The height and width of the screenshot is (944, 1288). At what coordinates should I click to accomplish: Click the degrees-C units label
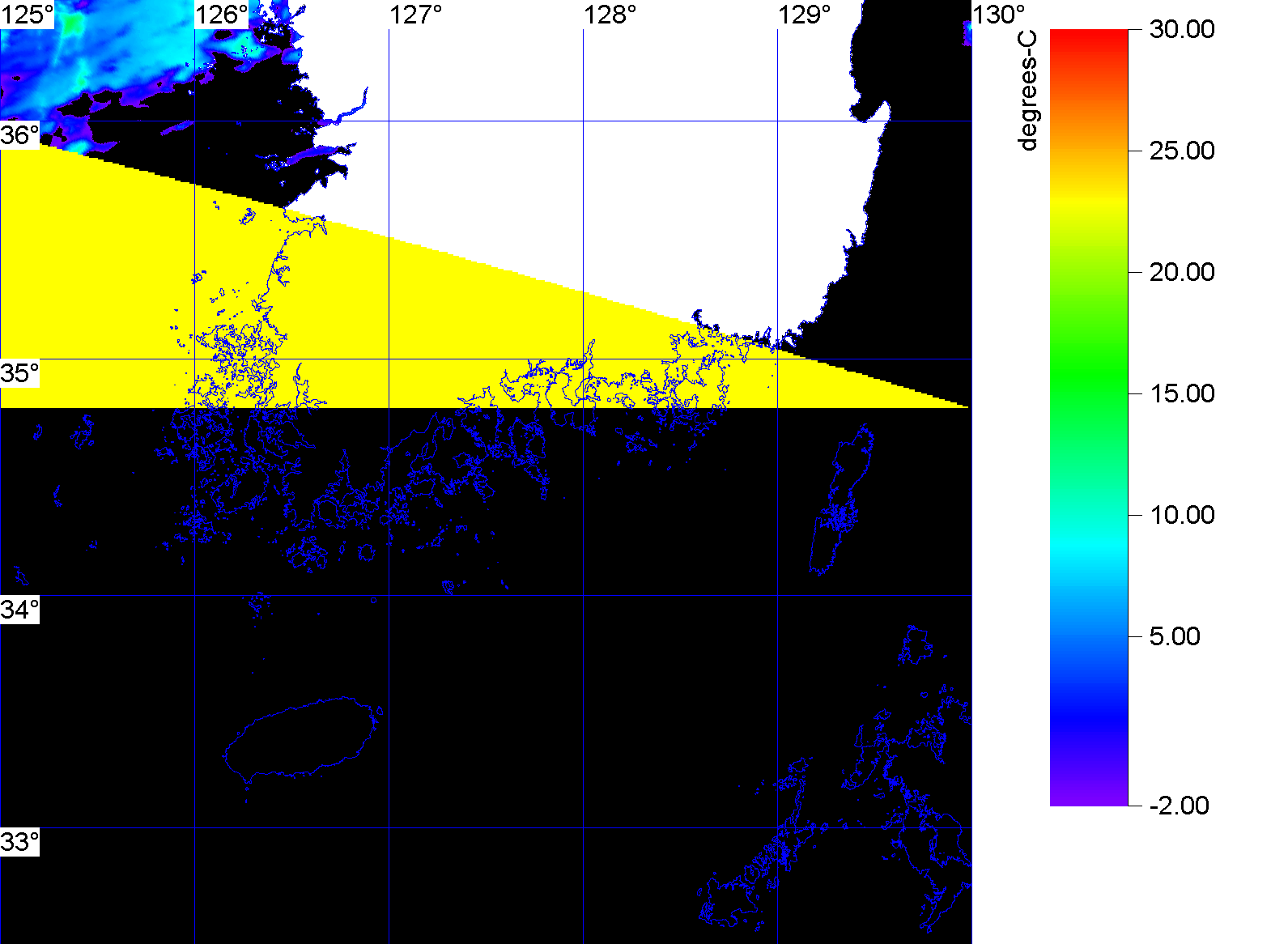pos(1028,91)
